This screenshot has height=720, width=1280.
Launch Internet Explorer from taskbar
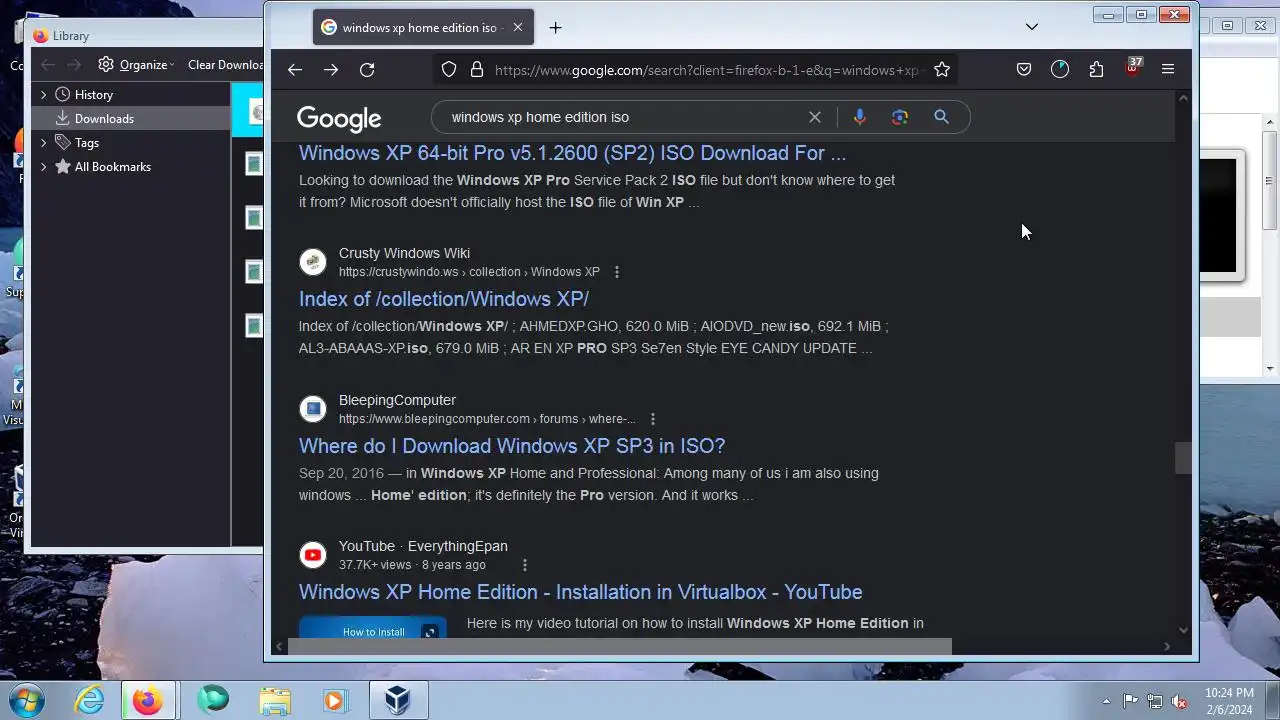pyautogui.click(x=90, y=700)
